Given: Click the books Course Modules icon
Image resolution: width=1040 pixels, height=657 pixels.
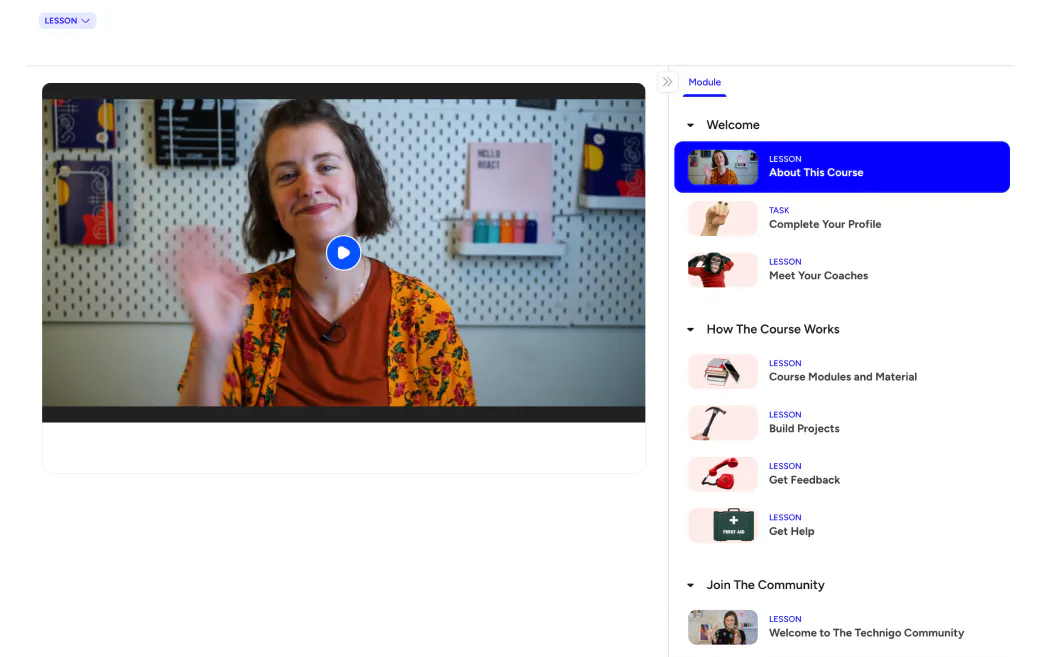Looking at the screenshot, I should tap(722, 371).
